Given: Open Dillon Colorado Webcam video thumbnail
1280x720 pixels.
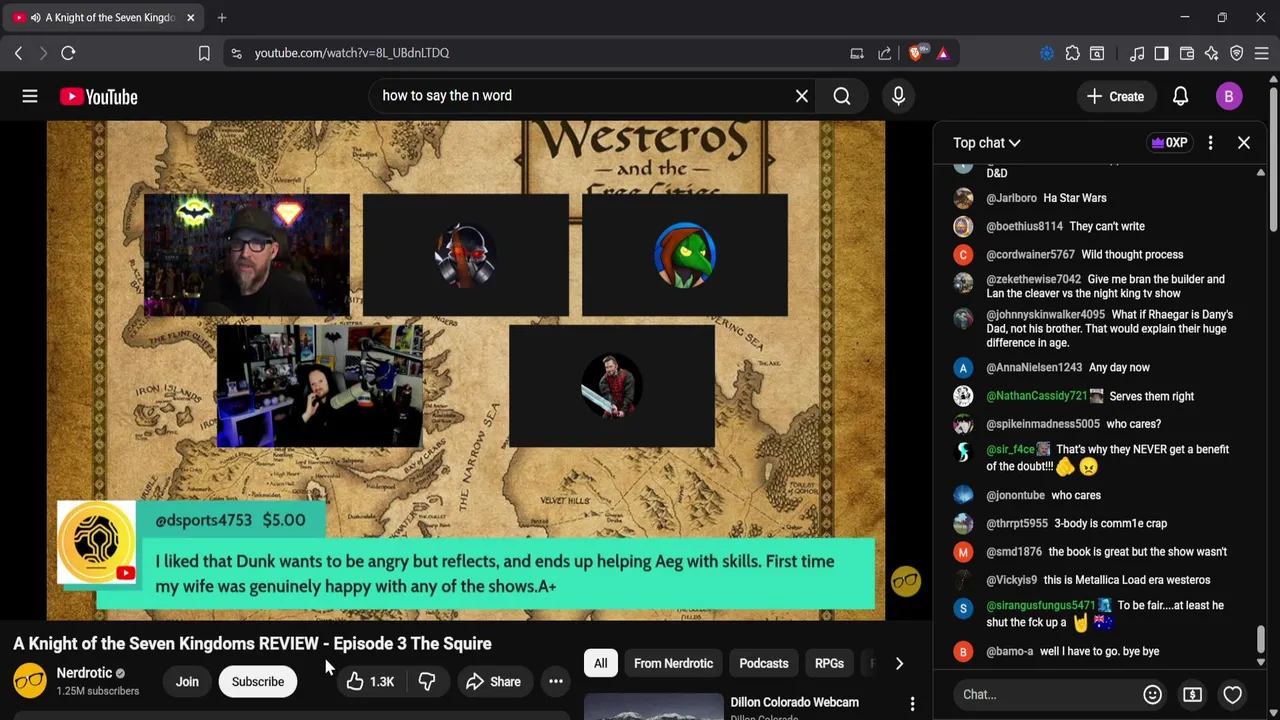Looking at the screenshot, I should pos(654,706).
